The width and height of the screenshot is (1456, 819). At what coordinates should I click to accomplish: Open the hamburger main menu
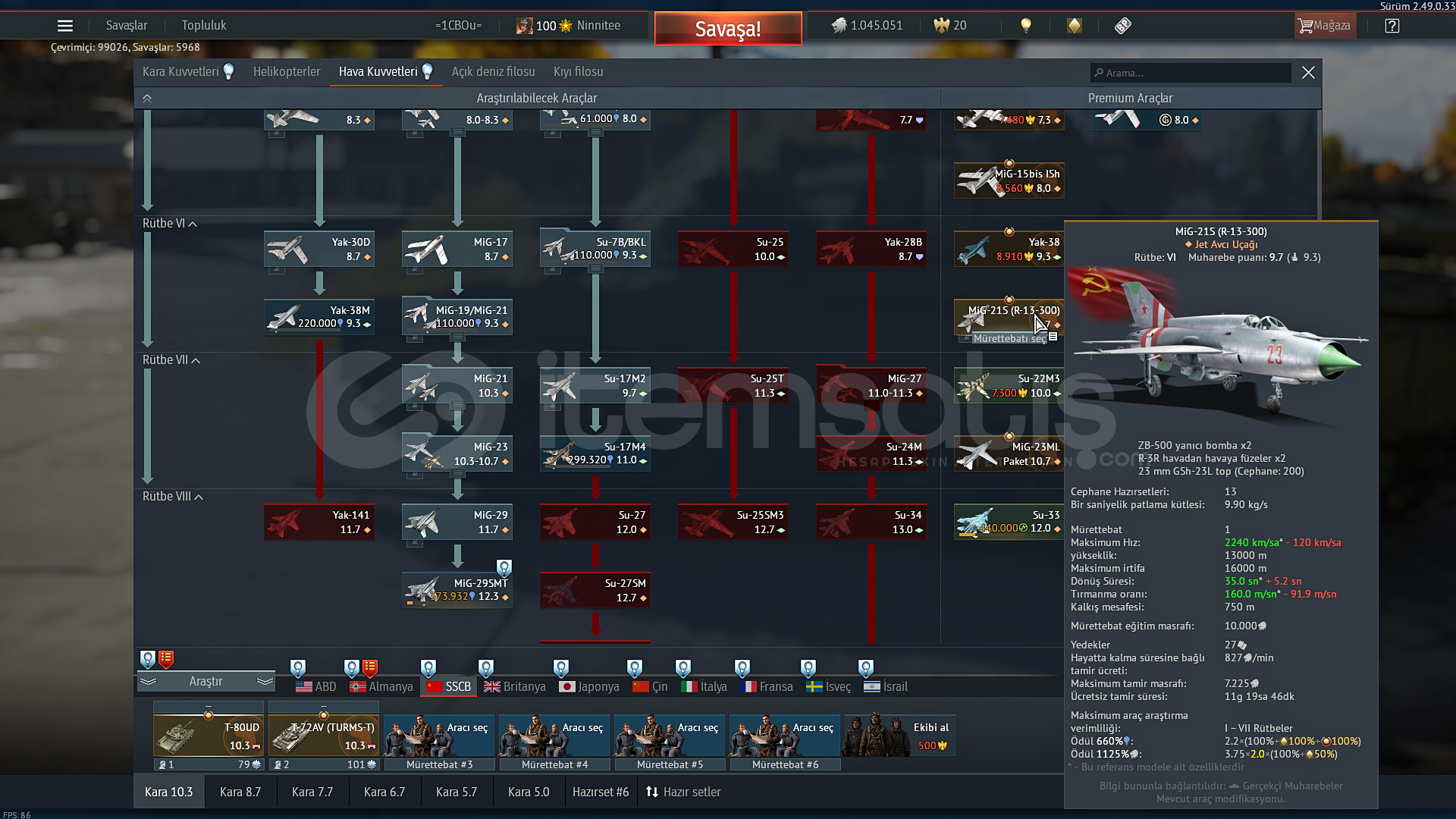pyautogui.click(x=65, y=26)
